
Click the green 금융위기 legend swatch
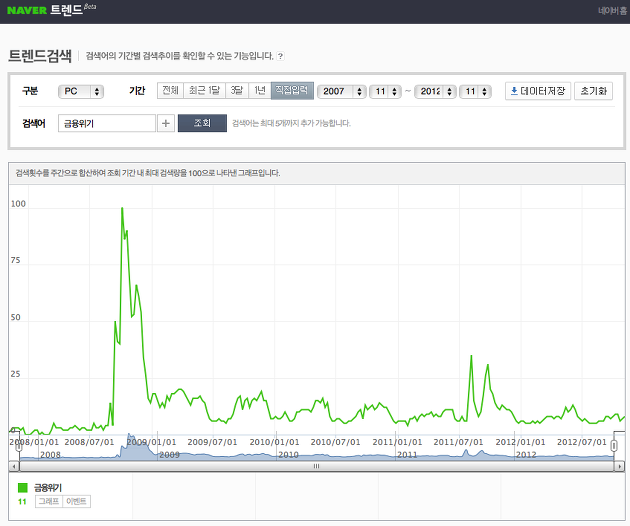[22, 488]
